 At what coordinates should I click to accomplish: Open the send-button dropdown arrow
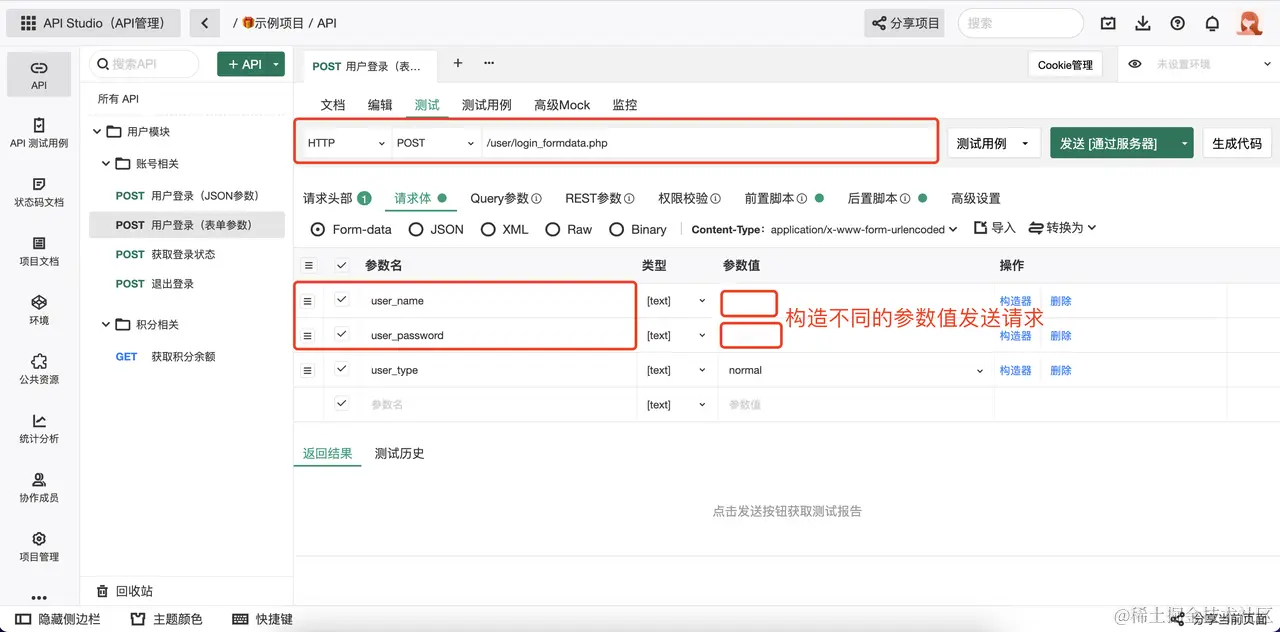pyautogui.click(x=1185, y=144)
